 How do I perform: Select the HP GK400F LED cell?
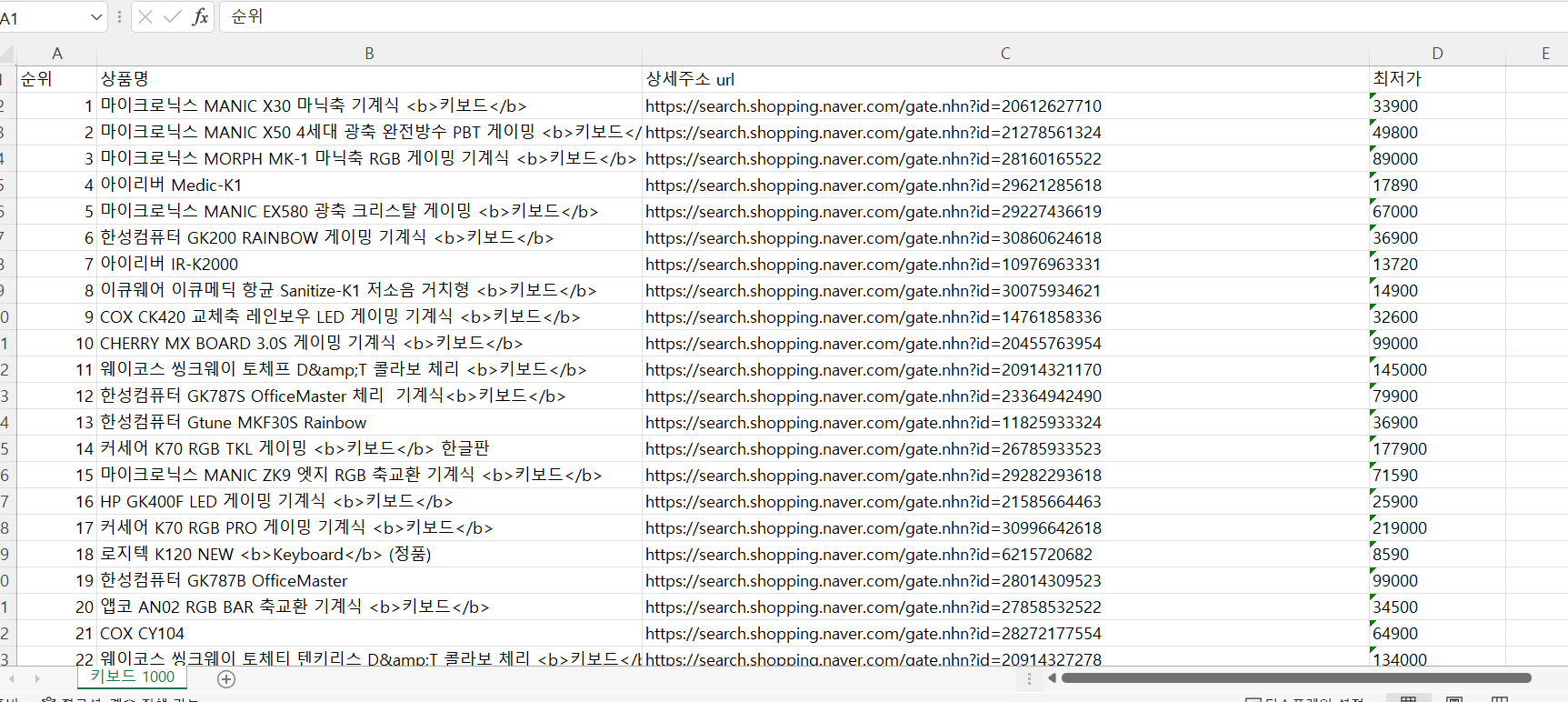(369, 501)
